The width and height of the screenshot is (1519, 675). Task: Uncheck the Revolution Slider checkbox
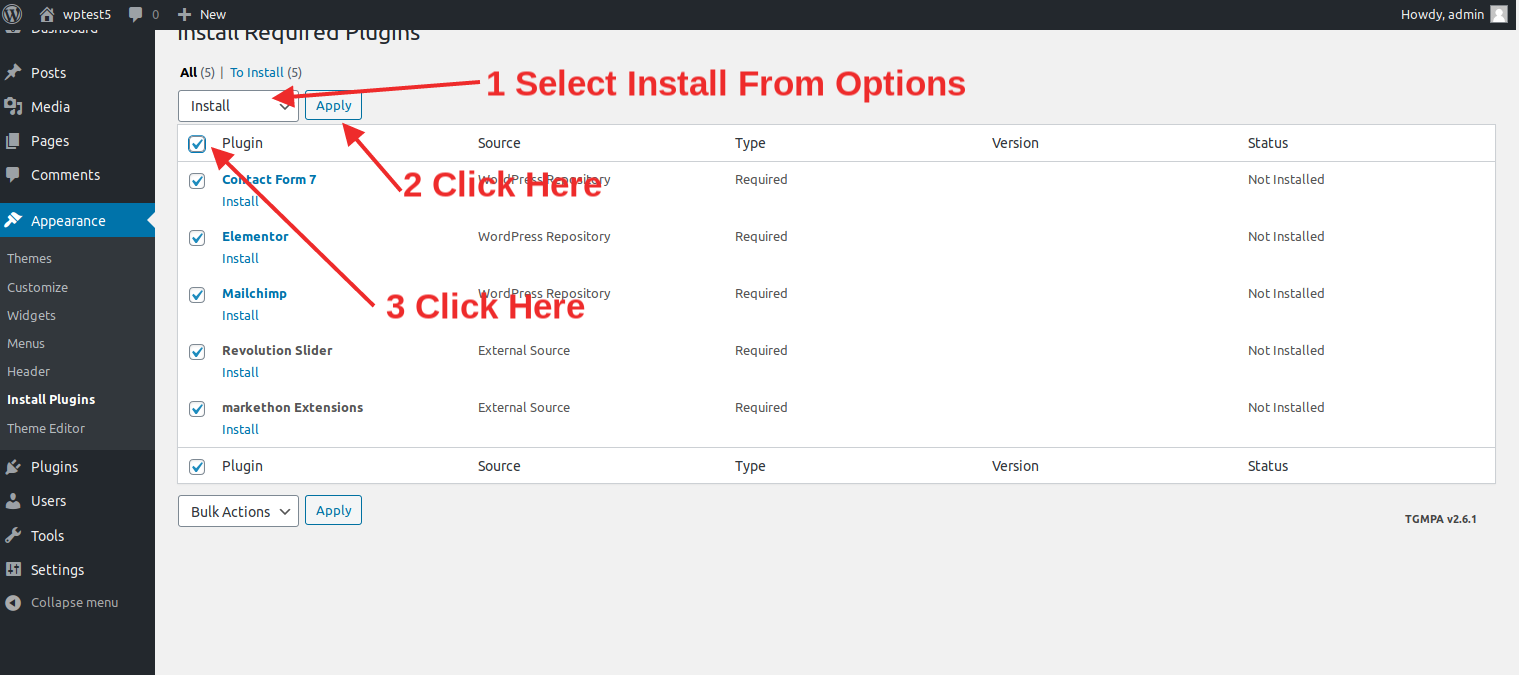click(197, 352)
